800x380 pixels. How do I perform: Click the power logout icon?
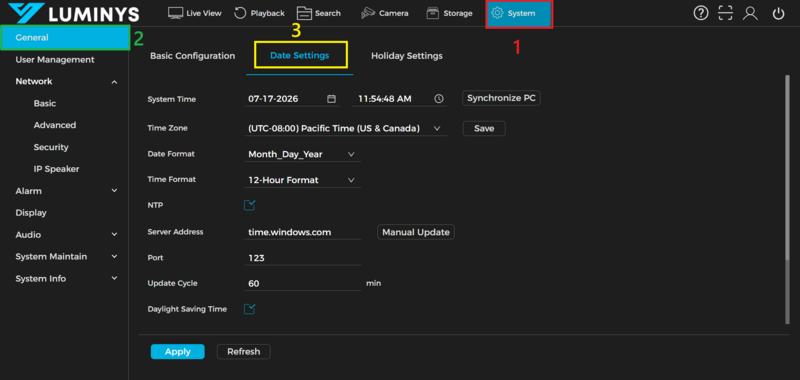(778, 14)
